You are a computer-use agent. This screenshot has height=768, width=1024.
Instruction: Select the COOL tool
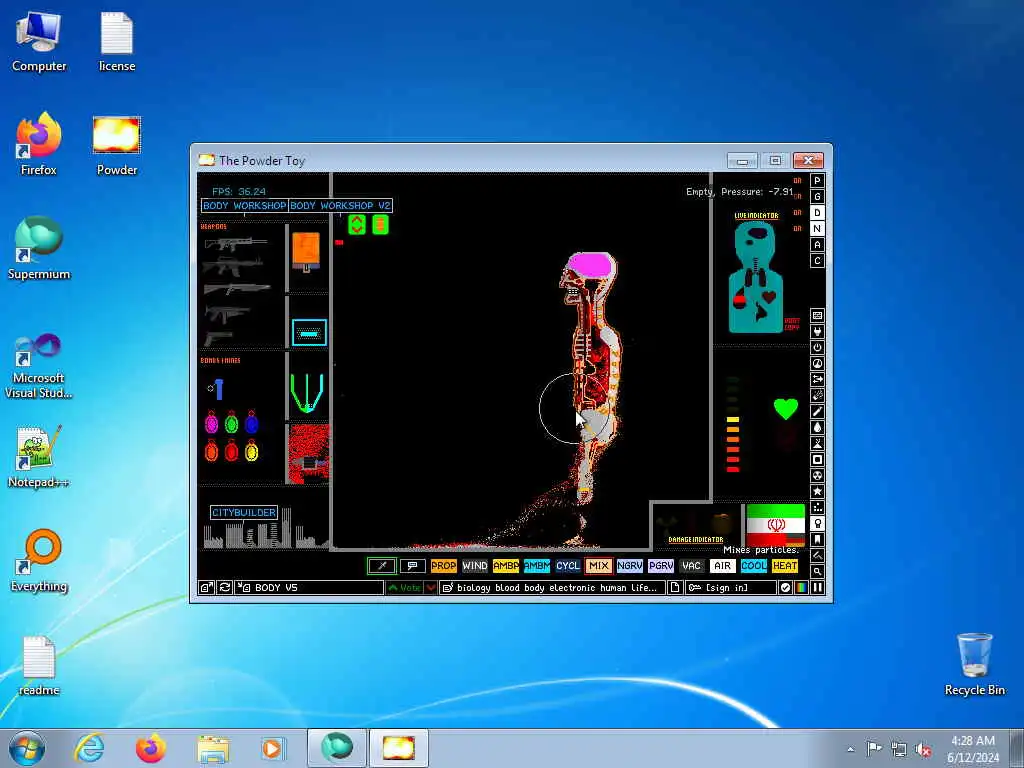click(754, 566)
